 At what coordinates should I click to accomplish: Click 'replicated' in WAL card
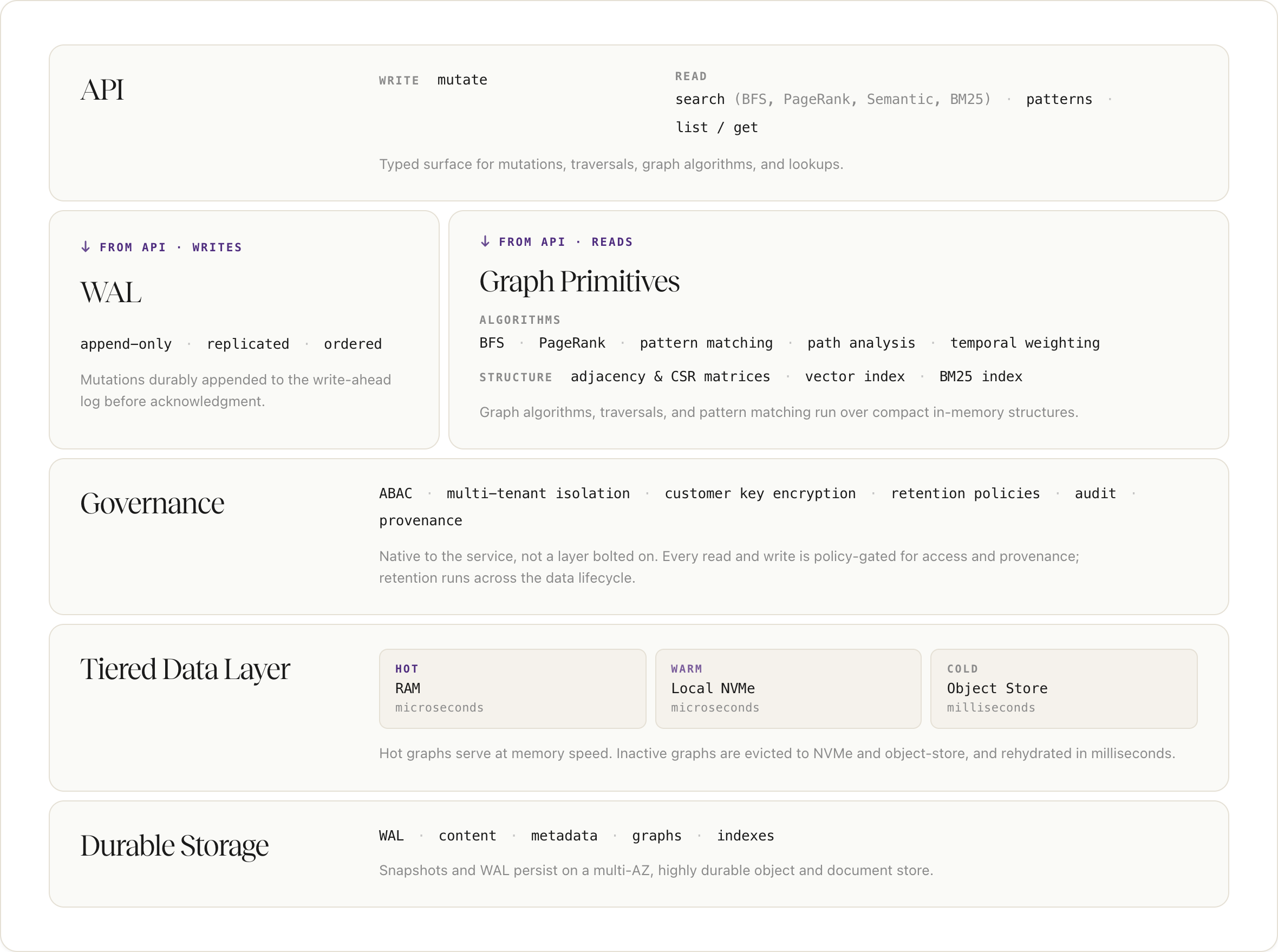click(x=248, y=344)
